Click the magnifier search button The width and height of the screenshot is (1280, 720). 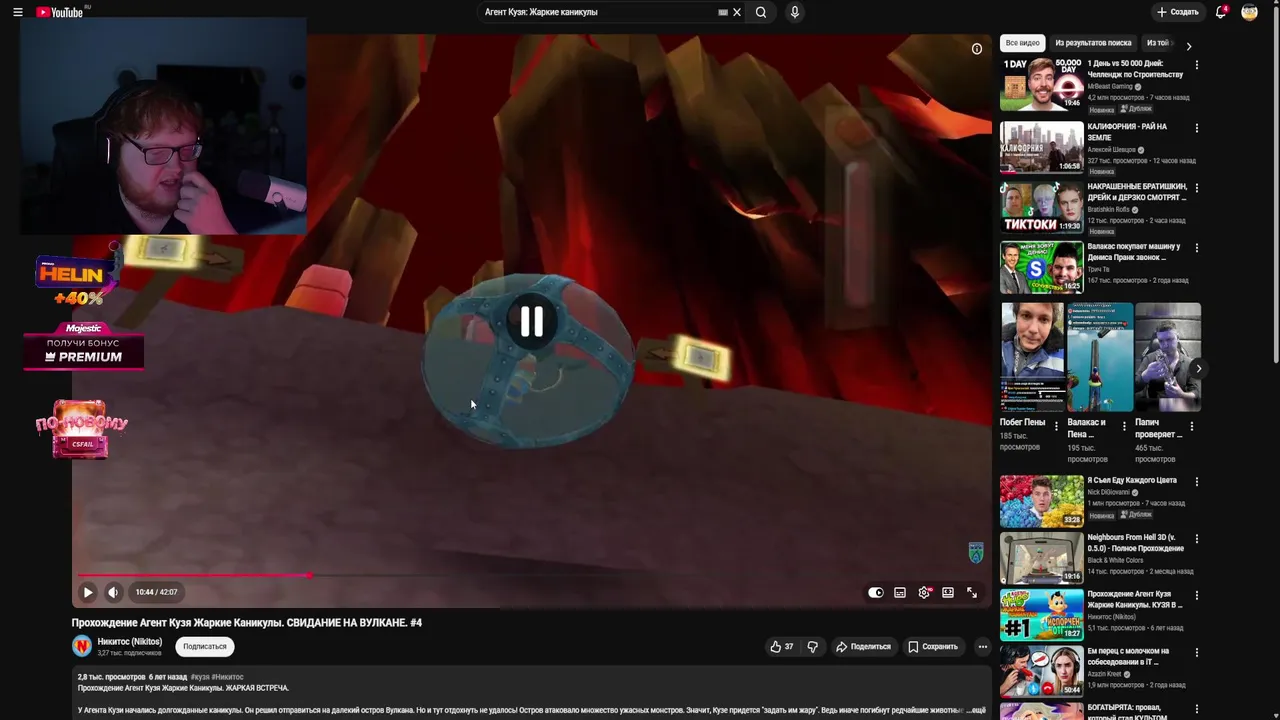(761, 12)
